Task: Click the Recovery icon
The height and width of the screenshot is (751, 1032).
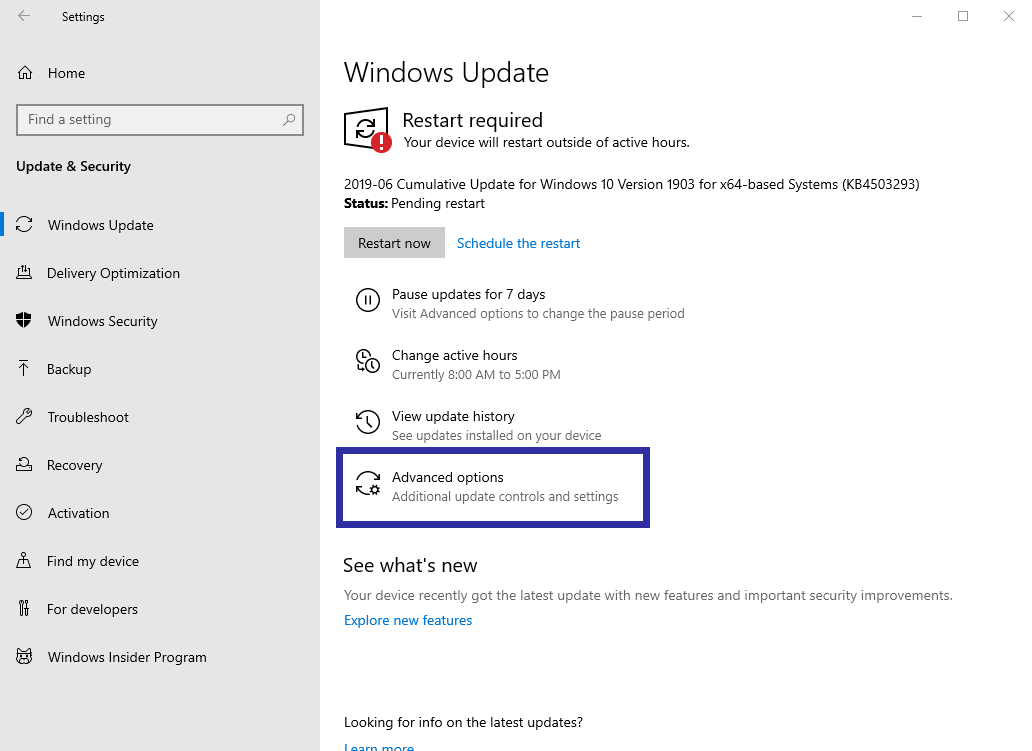Action: pyautogui.click(x=24, y=465)
